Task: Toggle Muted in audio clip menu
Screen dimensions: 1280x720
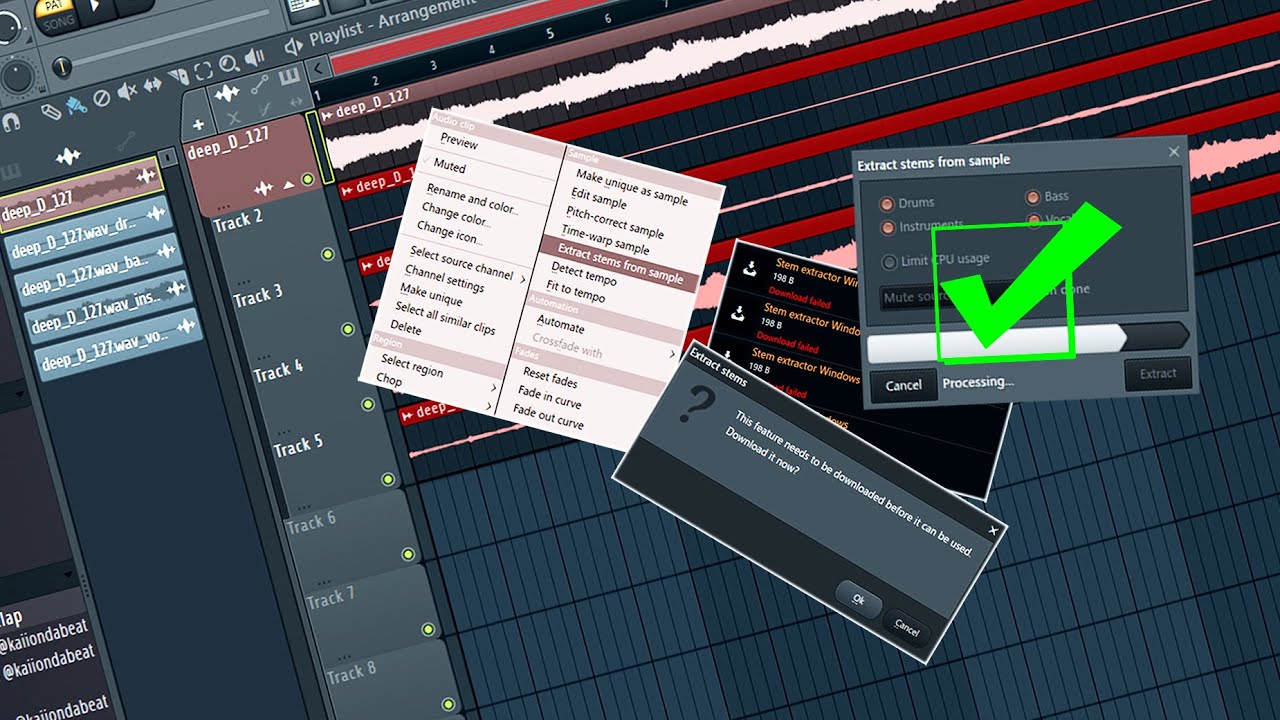Action: 449,166
